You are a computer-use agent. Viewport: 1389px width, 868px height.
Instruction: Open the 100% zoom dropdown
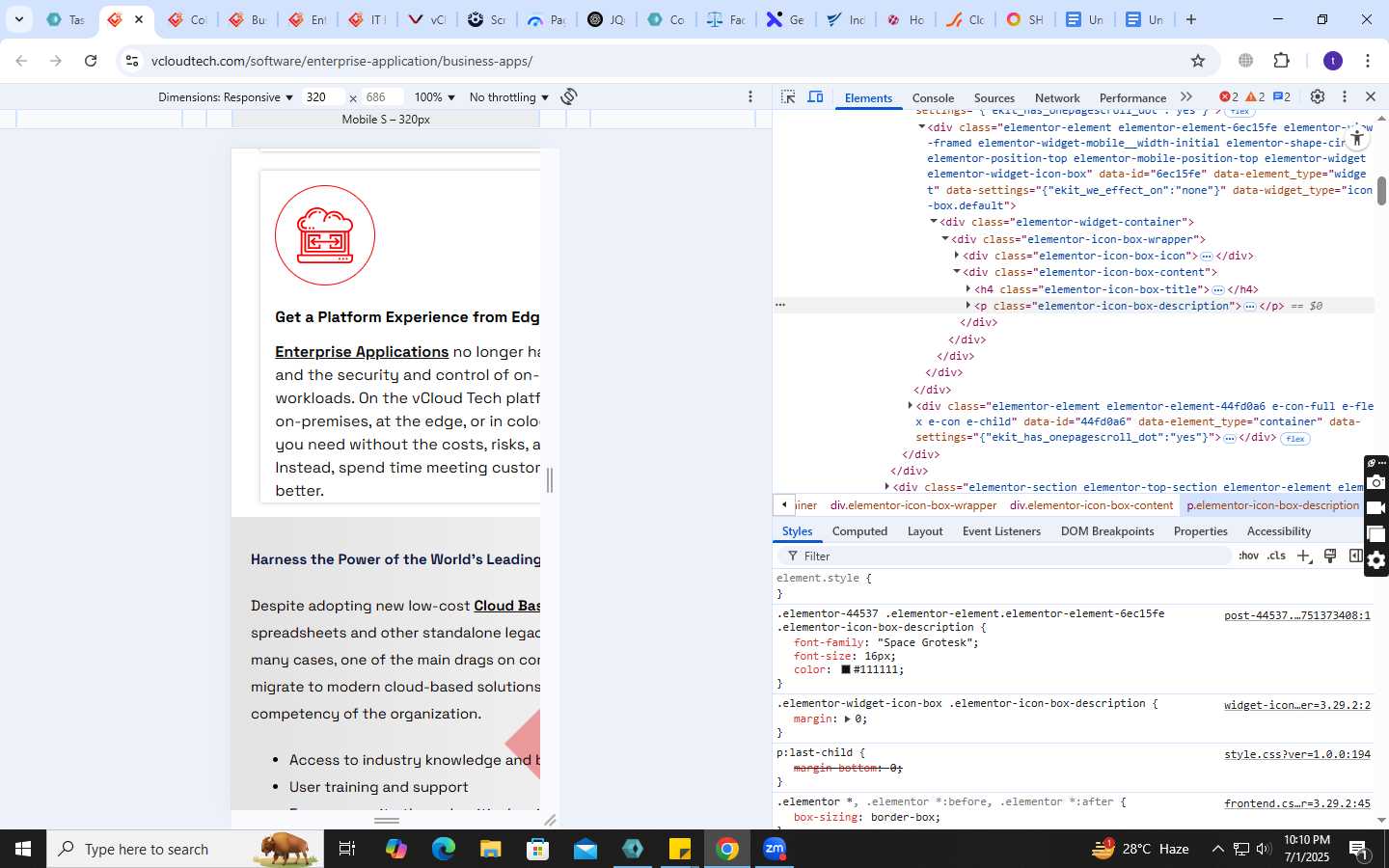[434, 97]
